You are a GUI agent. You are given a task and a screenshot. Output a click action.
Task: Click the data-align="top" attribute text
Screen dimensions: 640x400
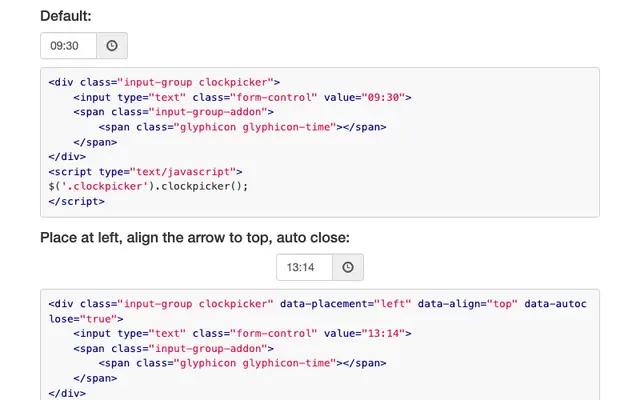coord(467,304)
